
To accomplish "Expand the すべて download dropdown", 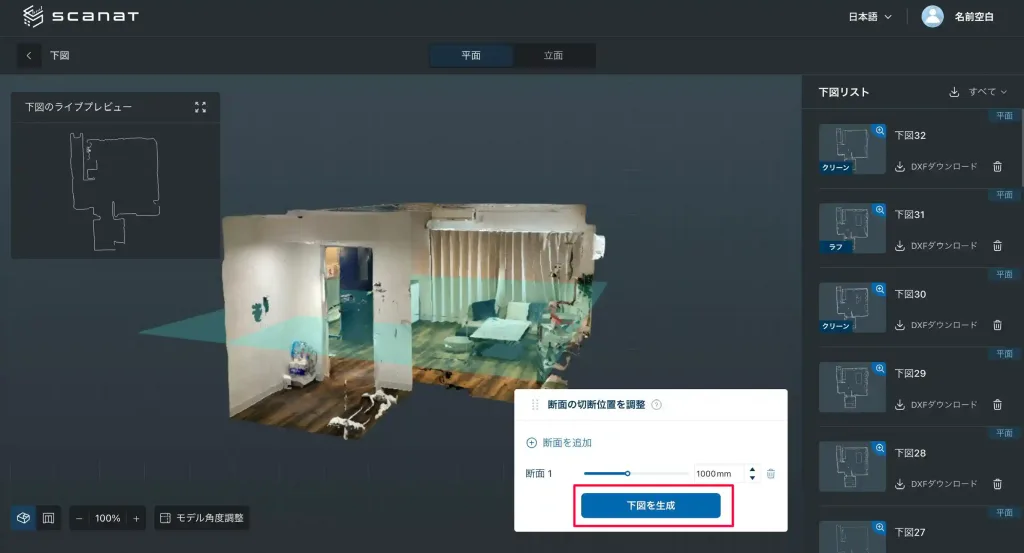I will coord(979,92).
